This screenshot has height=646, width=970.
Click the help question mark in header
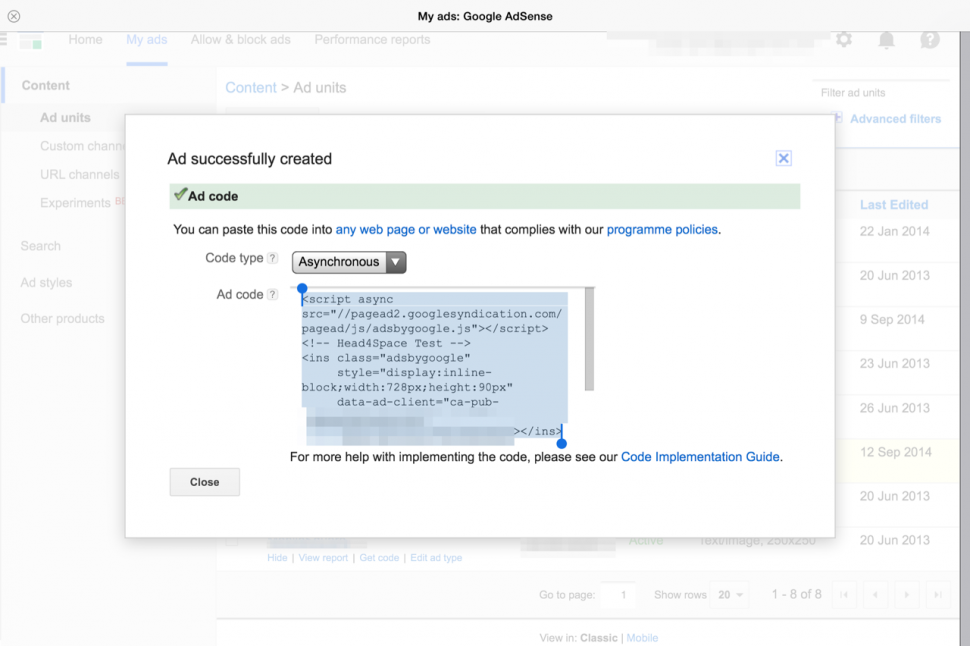tap(930, 40)
